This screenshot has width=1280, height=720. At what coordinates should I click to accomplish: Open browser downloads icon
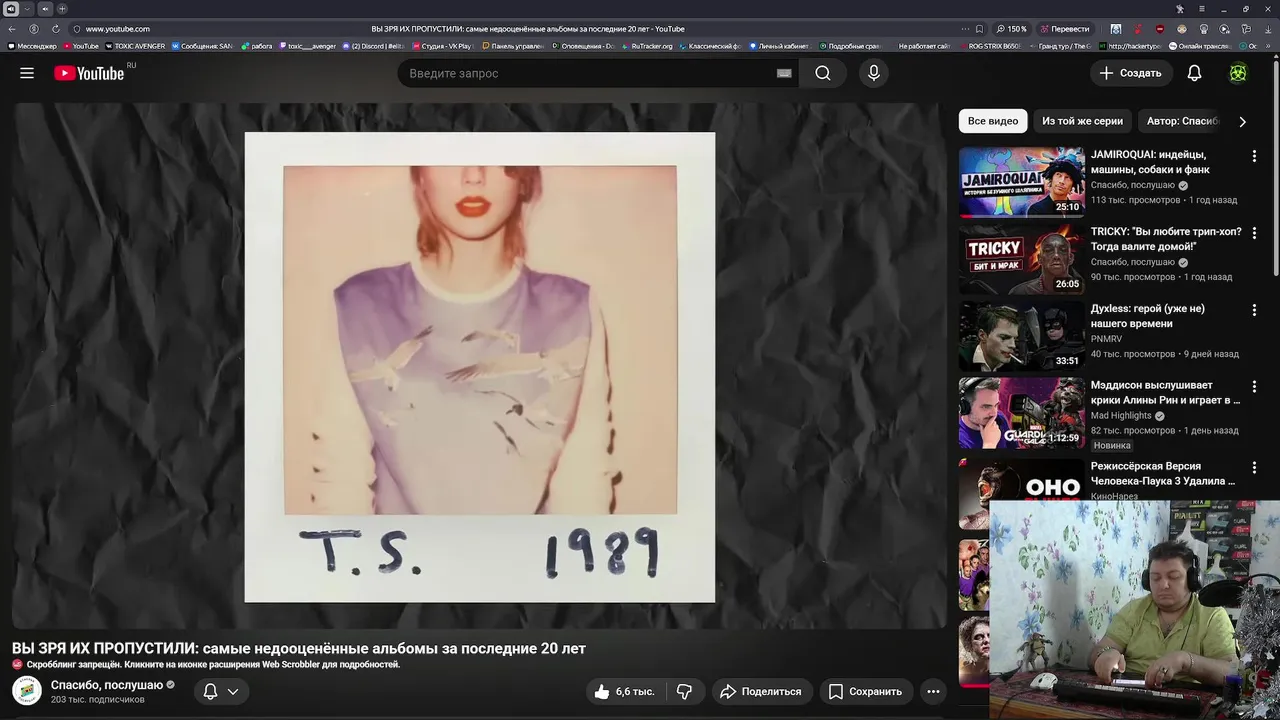tap(1268, 29)
